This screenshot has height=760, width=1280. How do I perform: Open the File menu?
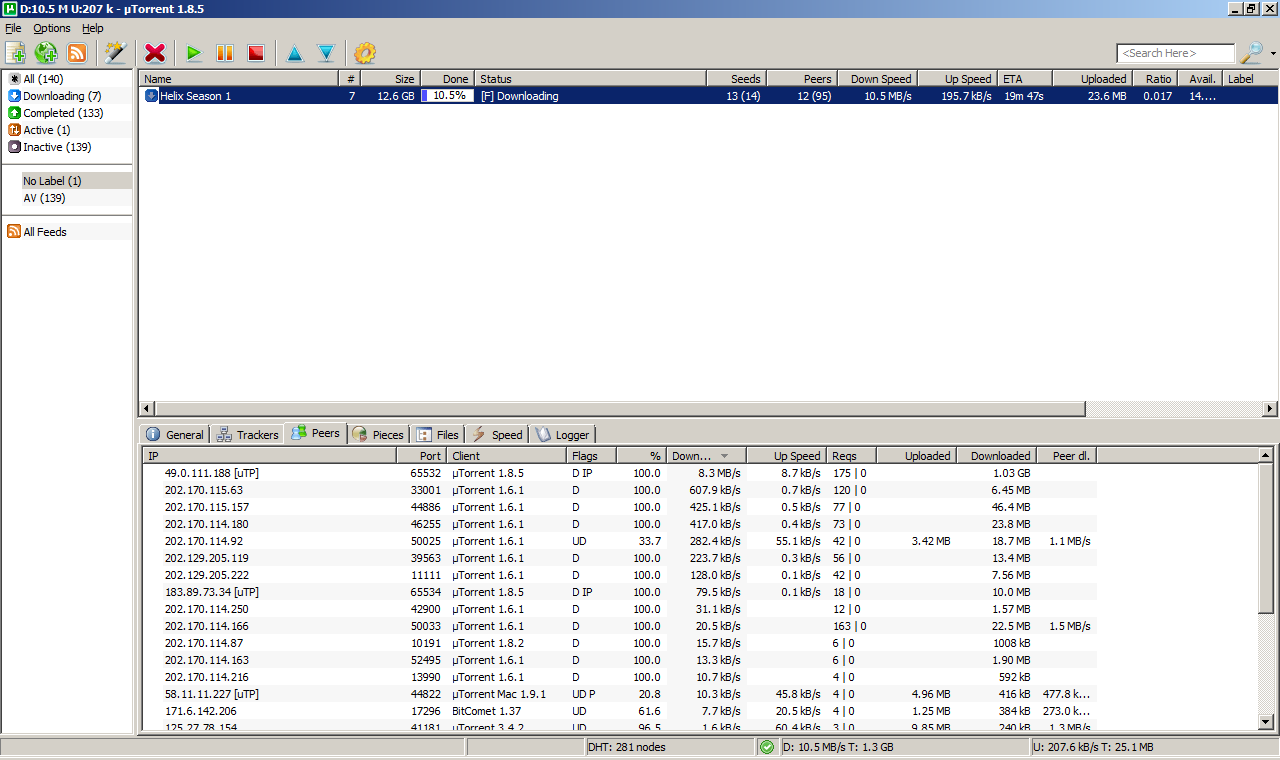point(13,28)
